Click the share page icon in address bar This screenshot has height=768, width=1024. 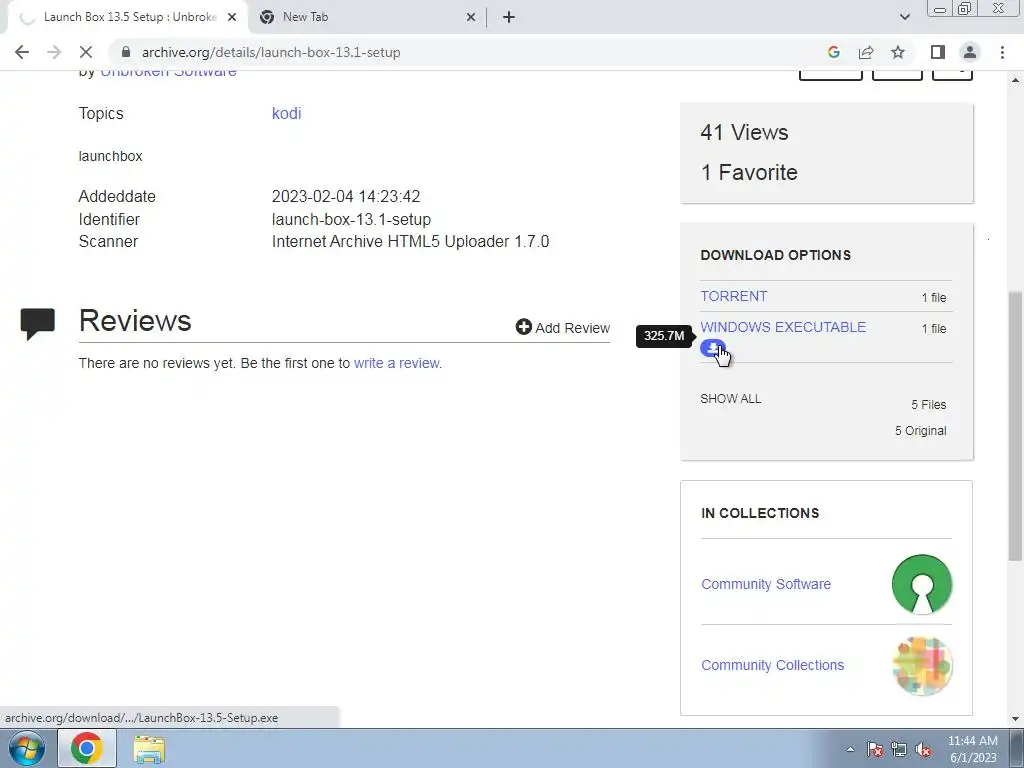point(866,52)
